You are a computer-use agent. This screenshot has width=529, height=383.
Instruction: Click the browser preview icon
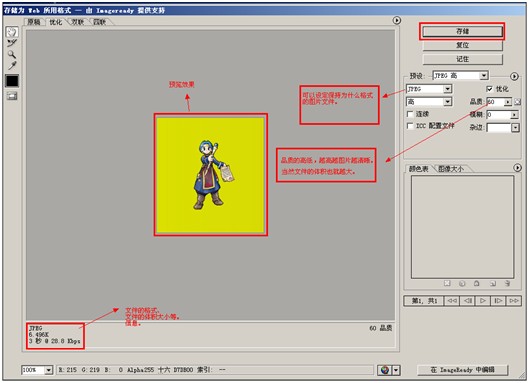click(385, 370)
